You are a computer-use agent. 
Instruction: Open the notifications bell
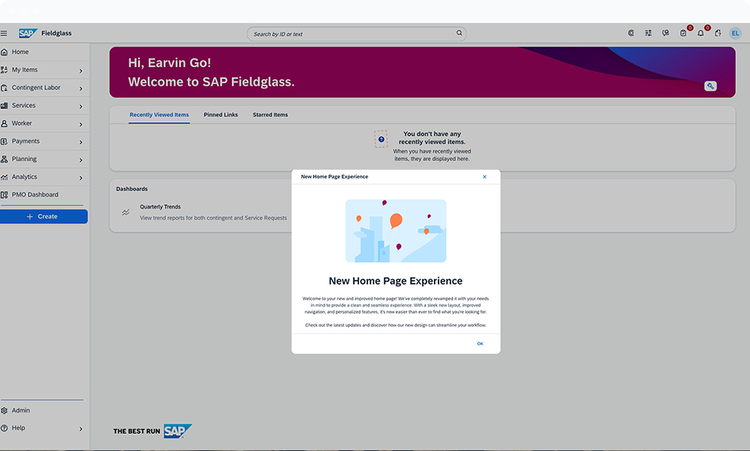pyautogui.click(x=701, y=33)
